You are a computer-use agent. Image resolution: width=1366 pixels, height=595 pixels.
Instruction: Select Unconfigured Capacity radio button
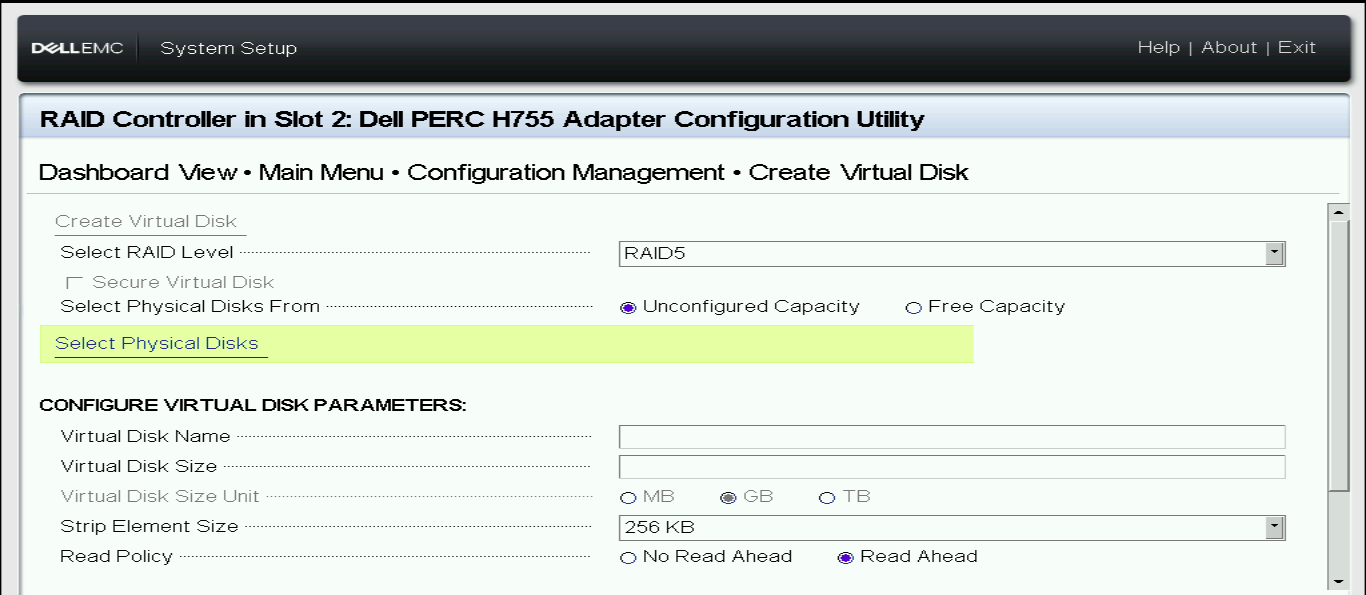pos(628,308)
